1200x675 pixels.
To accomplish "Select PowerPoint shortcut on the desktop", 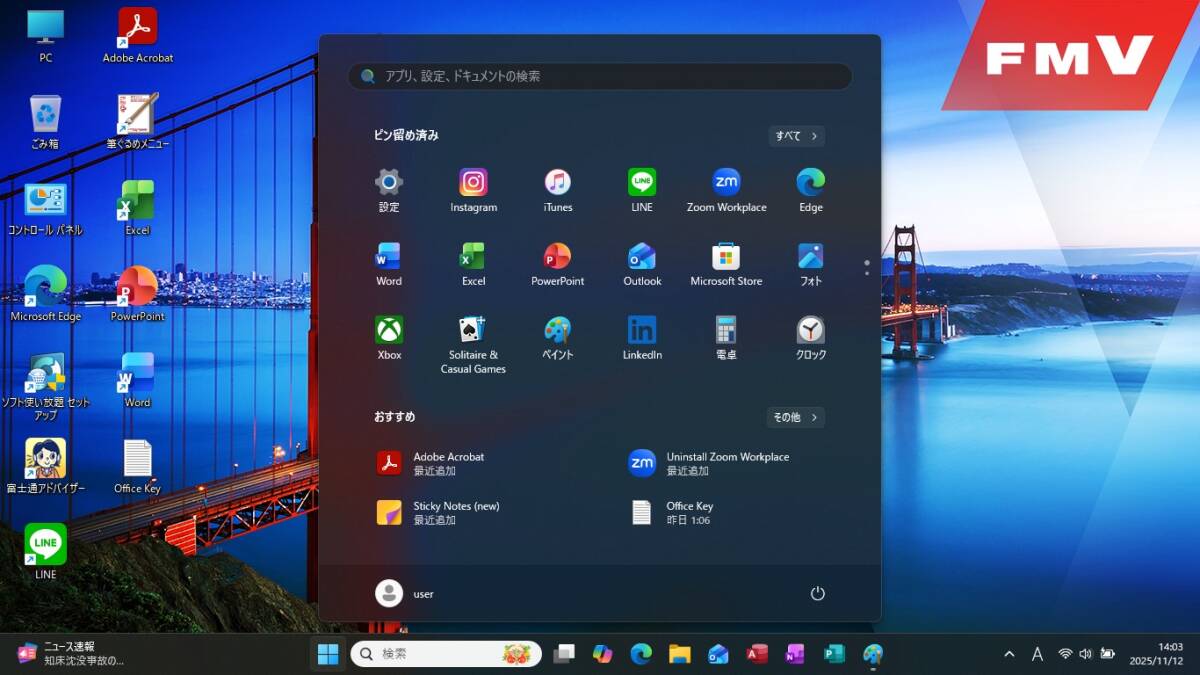I will tap(138, 294).
